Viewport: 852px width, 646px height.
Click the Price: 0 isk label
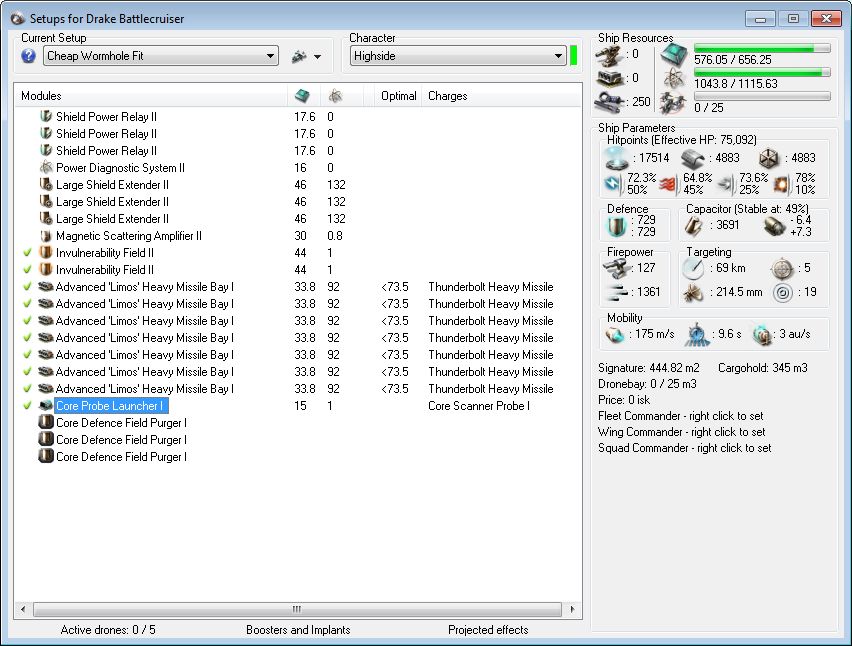[624, 400]
